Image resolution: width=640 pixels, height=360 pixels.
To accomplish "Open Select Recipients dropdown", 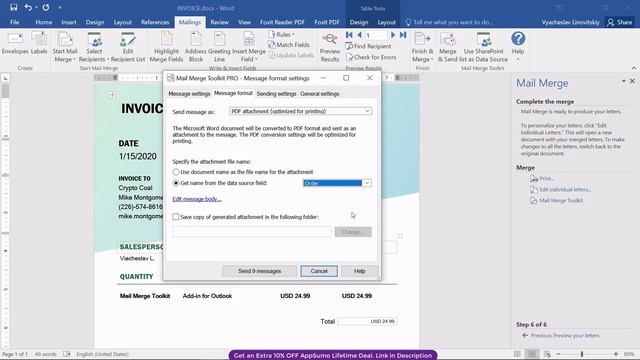I will tap(94, 48).
